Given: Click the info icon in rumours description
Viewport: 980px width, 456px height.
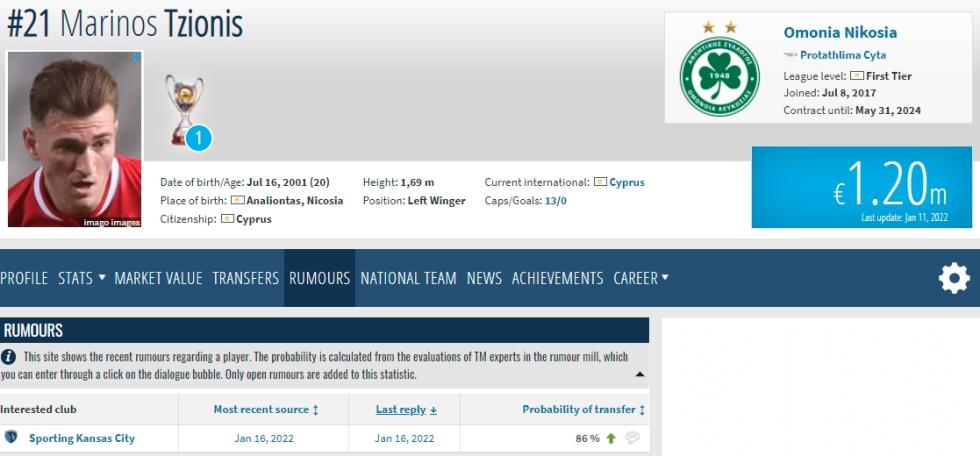Looking at the screenshot, I should pyautogui.click(x=9, y=356).
